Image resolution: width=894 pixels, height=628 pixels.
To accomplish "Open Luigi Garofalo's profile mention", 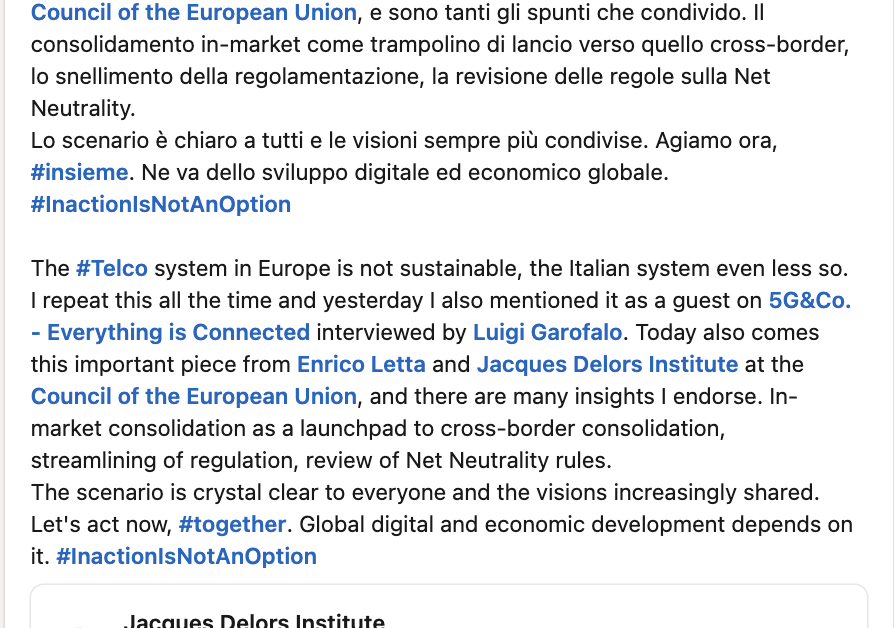I will point(547,332).
